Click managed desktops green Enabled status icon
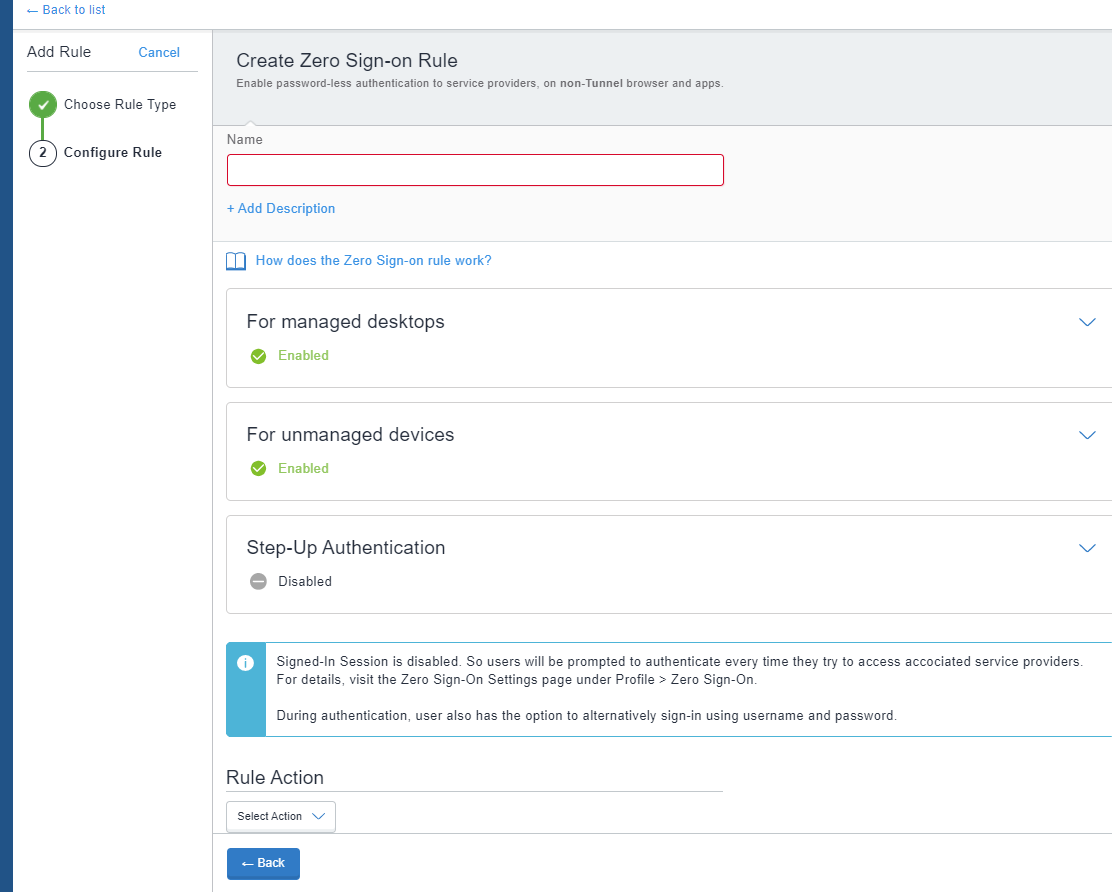 (x=258, y=356)
